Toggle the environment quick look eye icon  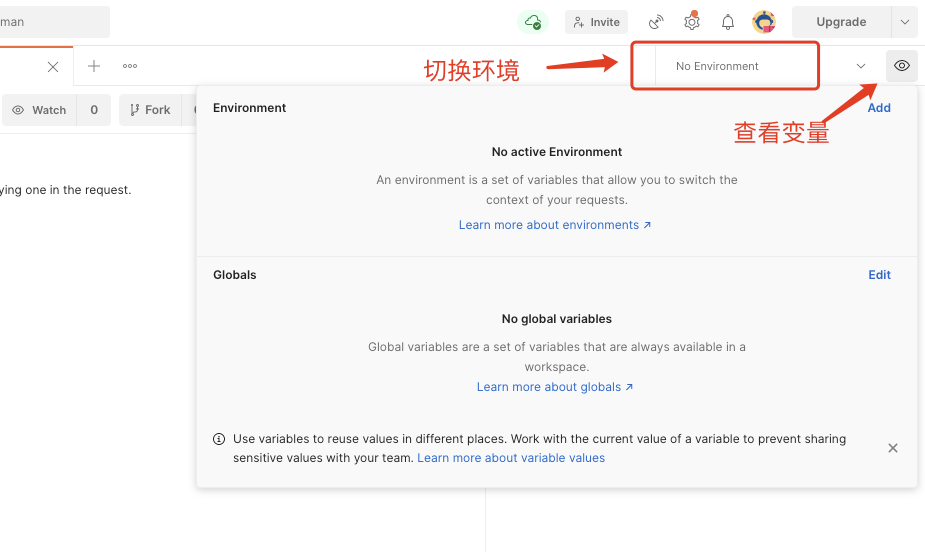[901, 65]
